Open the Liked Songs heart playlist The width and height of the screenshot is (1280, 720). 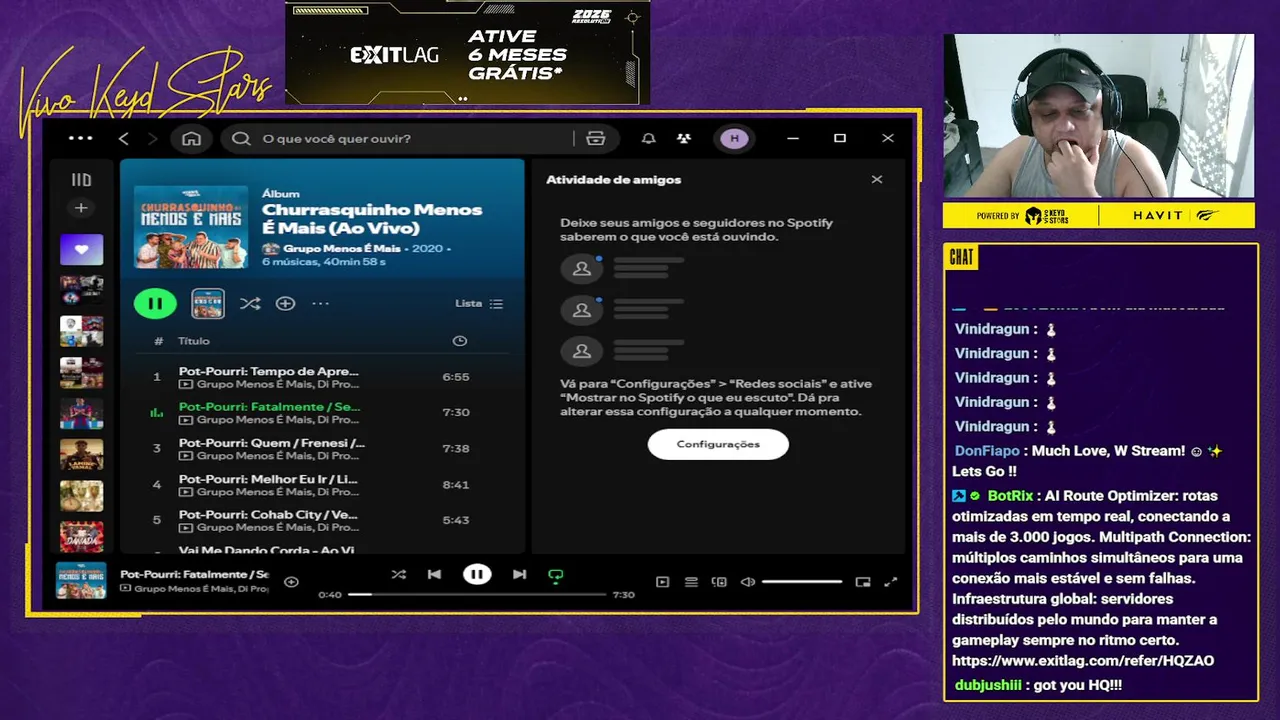coord(81,249)
